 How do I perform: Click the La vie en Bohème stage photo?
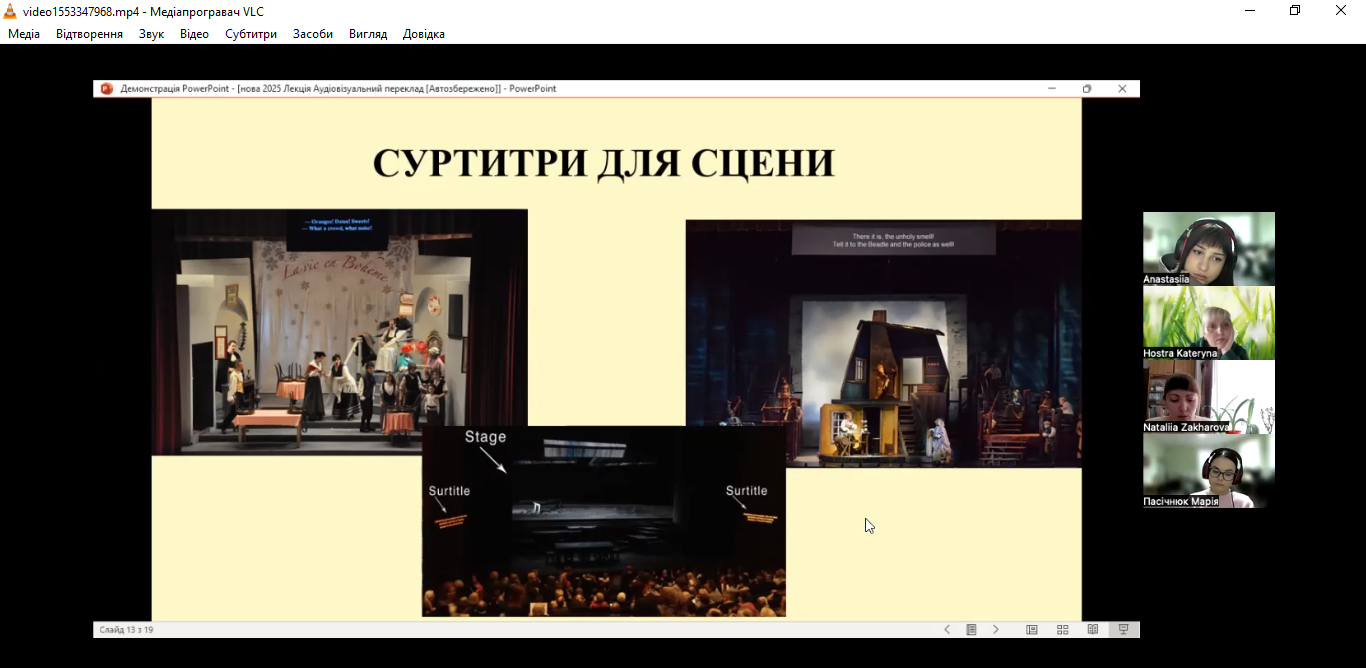click(x=339, y=332)
